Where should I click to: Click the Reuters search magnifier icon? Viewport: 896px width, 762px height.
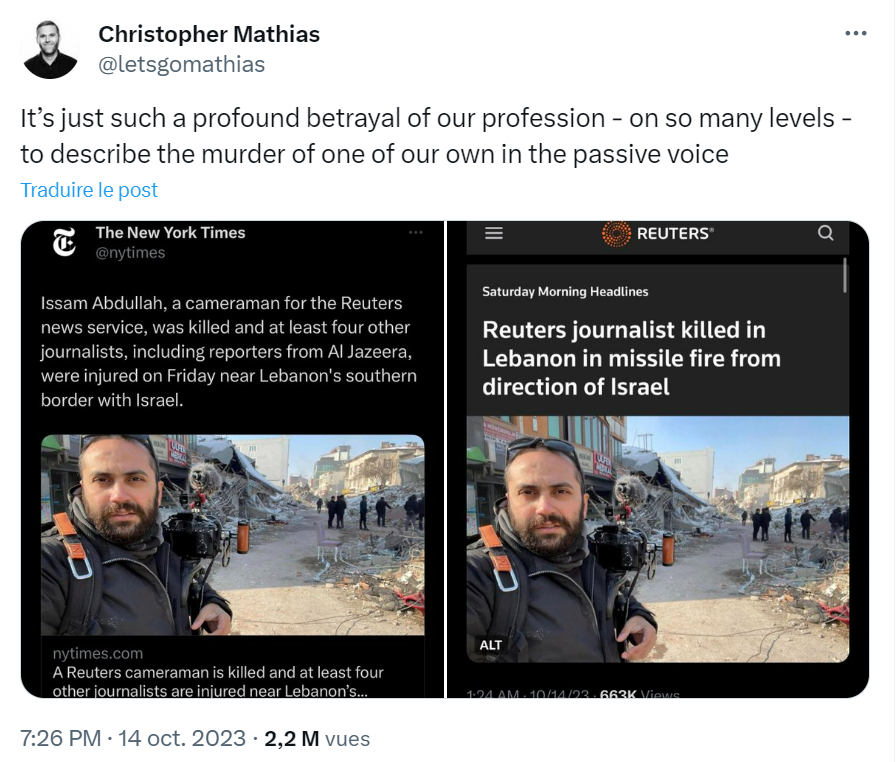coord(825,233)
